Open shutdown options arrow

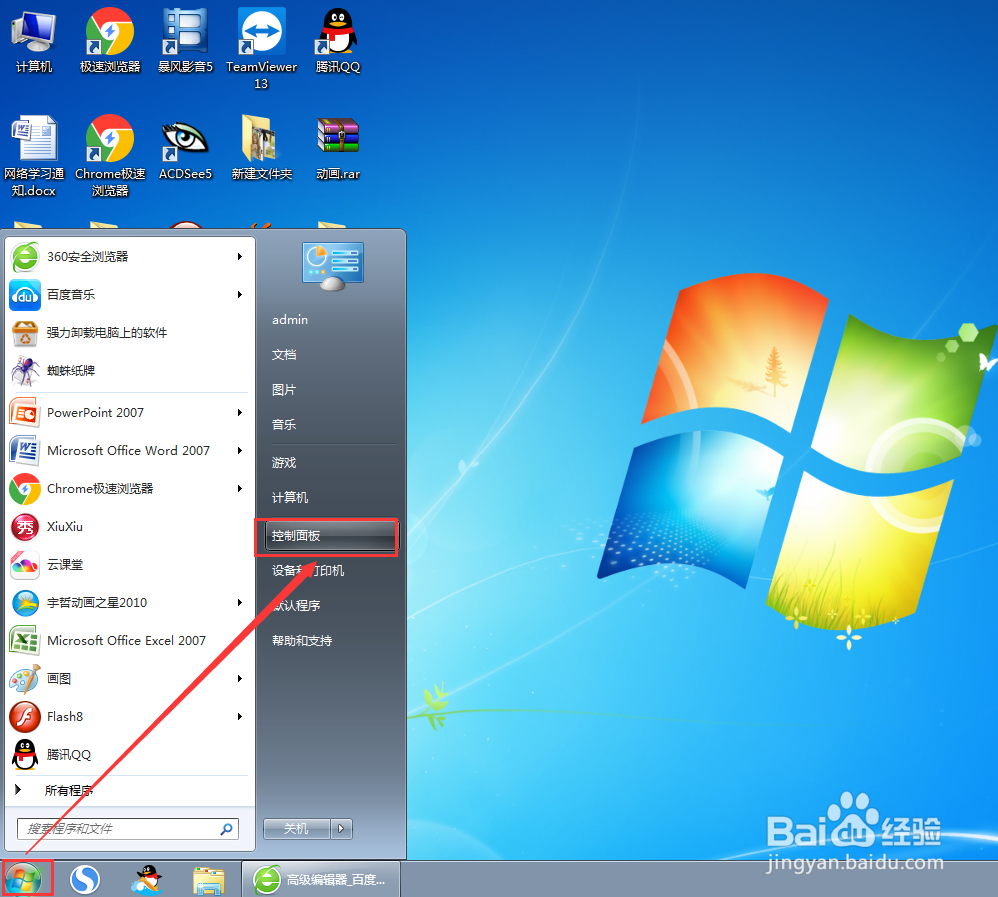(x=341, y=828)
